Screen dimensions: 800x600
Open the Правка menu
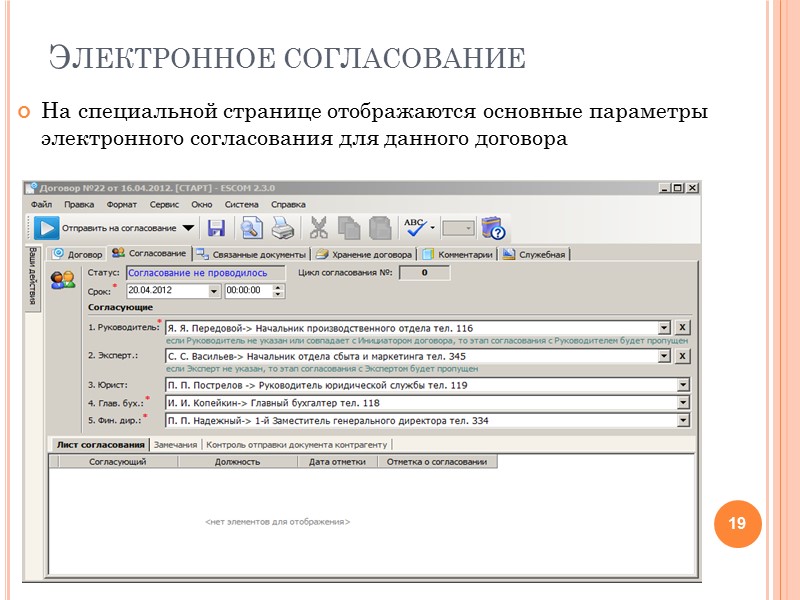click(x=79, y=204)
